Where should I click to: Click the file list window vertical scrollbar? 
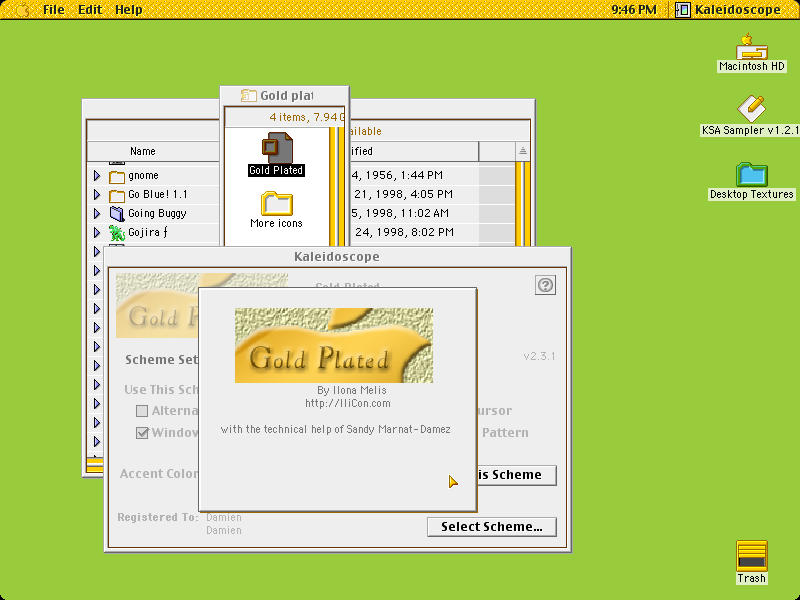(x=522, y=204)
